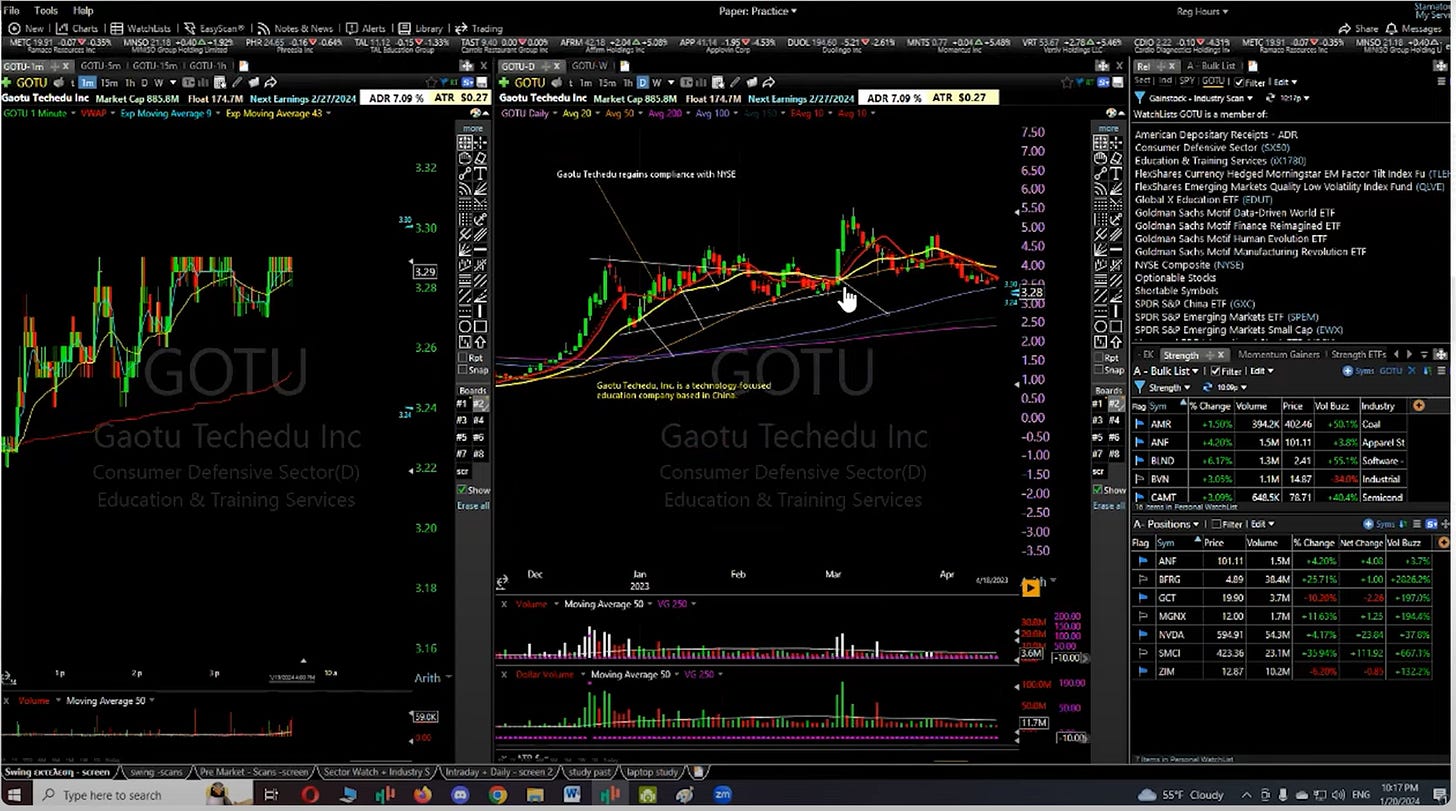1456x811 pixels.
Task: Open 'Pre Market - Scans -screen' layout tab
Action: click(255, 772)
